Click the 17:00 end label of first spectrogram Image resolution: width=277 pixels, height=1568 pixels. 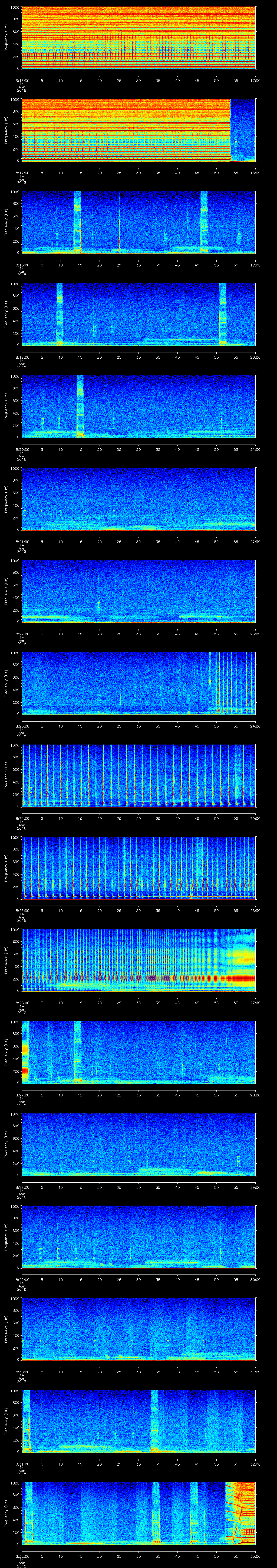(255, 80)
